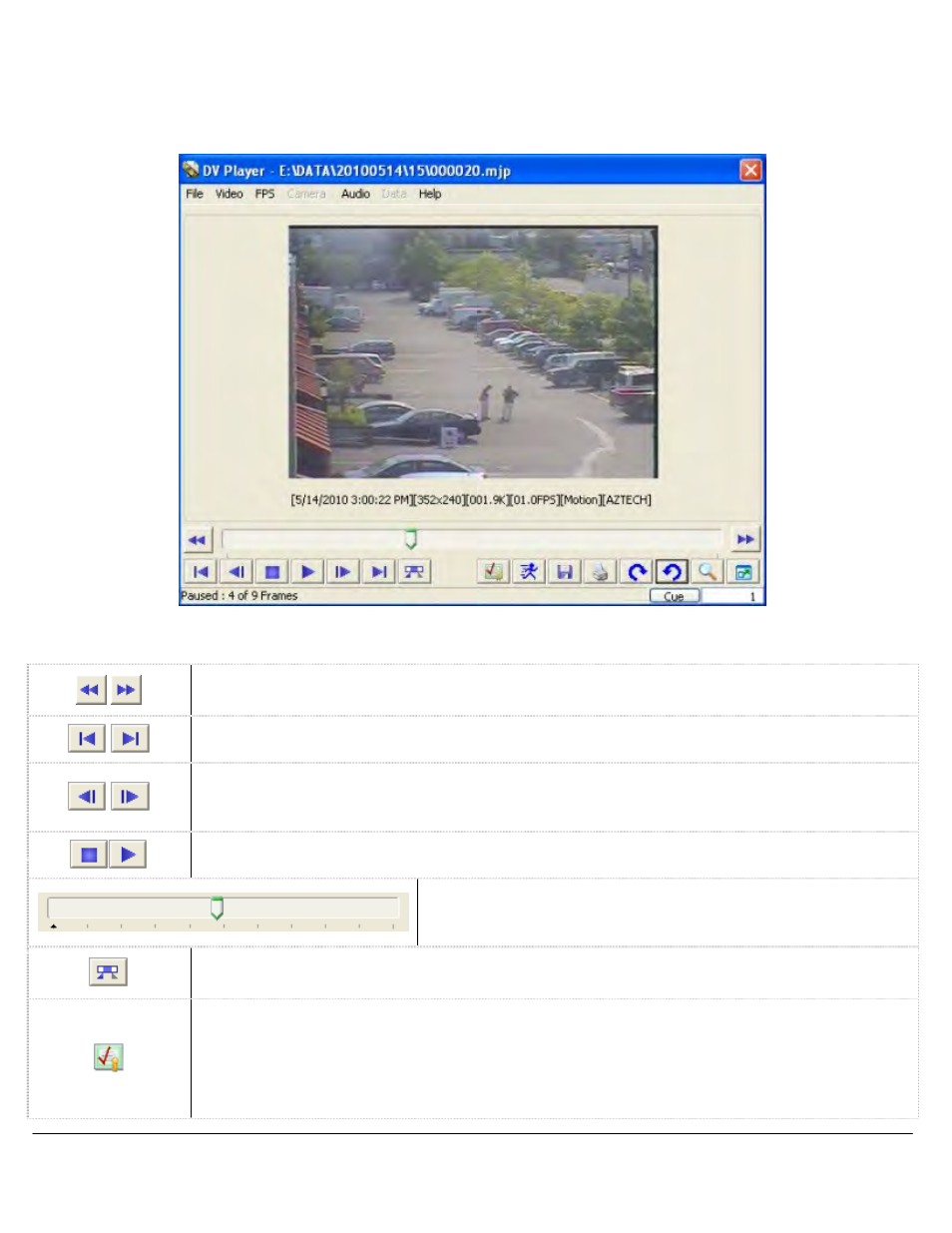Click the fast rewind button beside the player seek bar
The width and height of the screenshot is (952, 1233).
[197, 540]
